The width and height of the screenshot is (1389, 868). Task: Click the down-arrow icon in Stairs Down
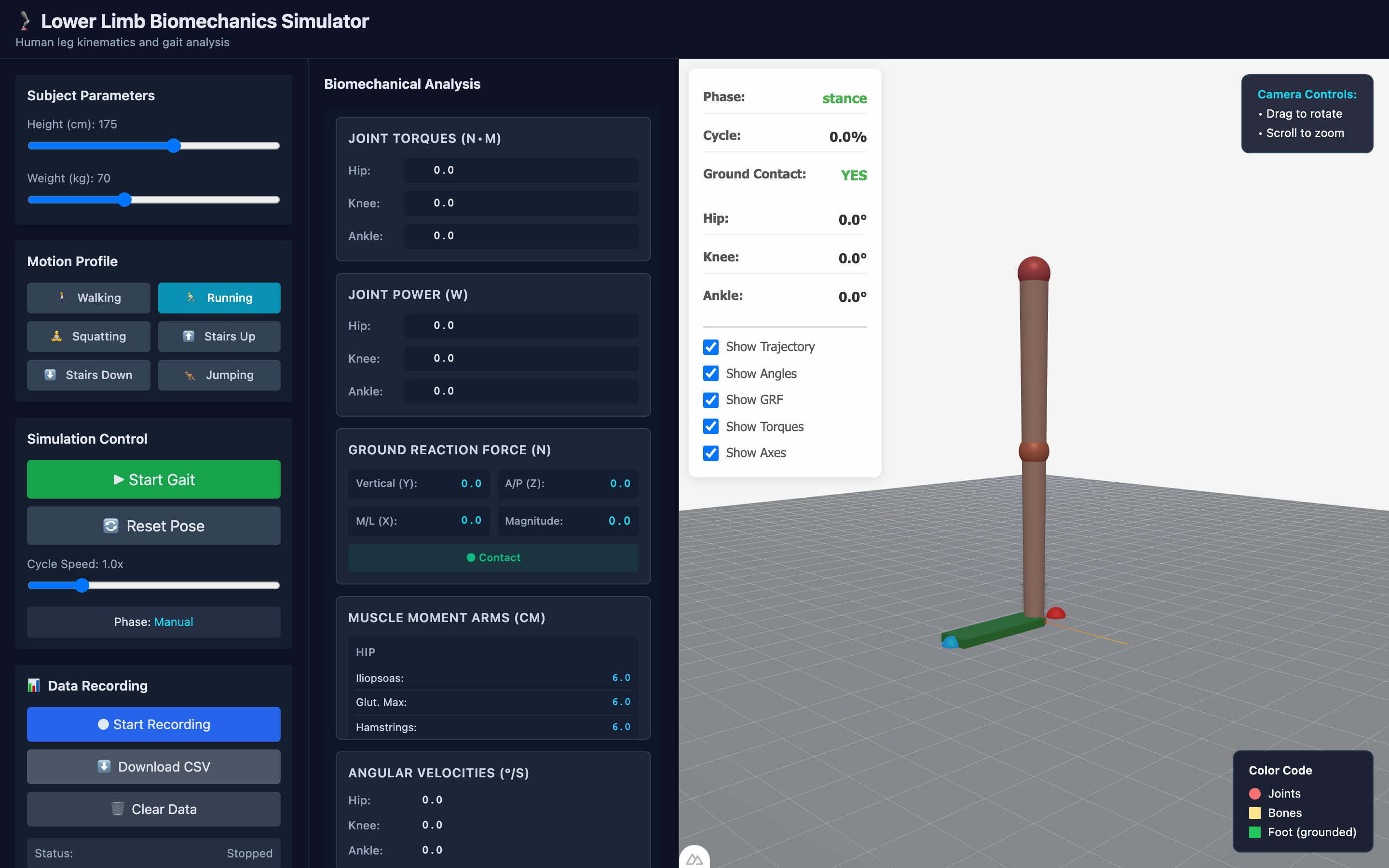click(x=50, y=374)
